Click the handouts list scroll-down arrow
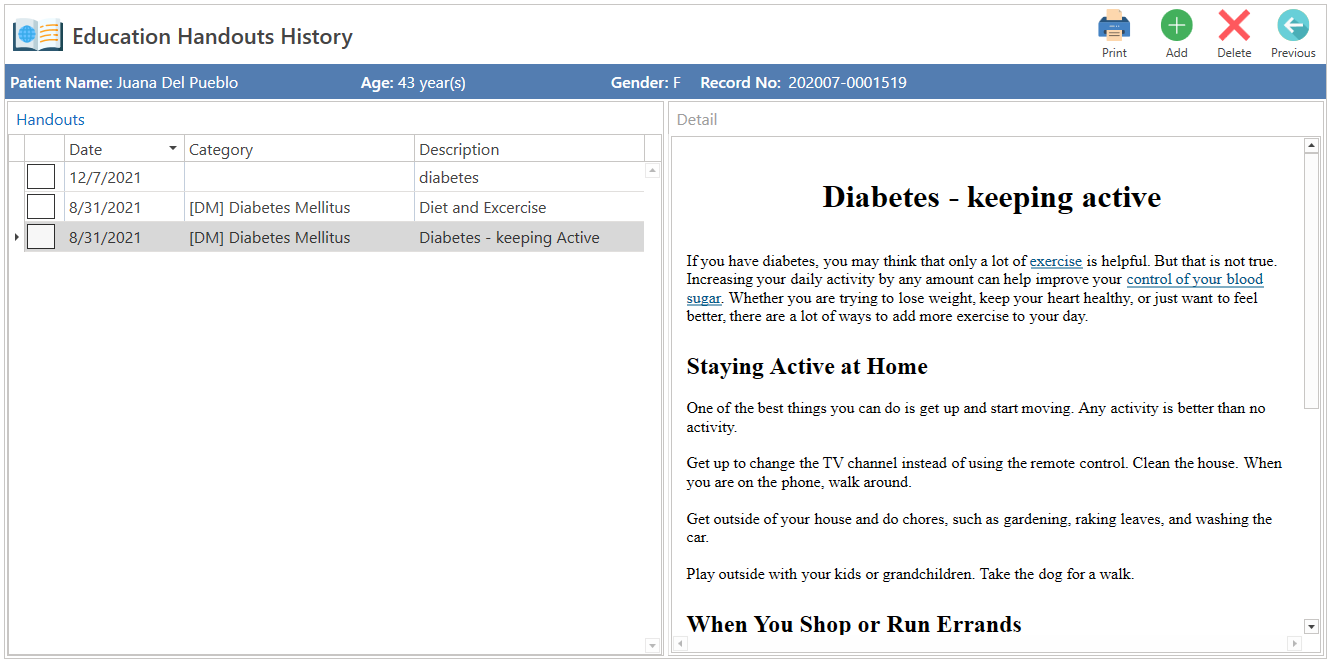This screenshot has height=660, width=1327. pyautogui.click(x=653, y=645)
